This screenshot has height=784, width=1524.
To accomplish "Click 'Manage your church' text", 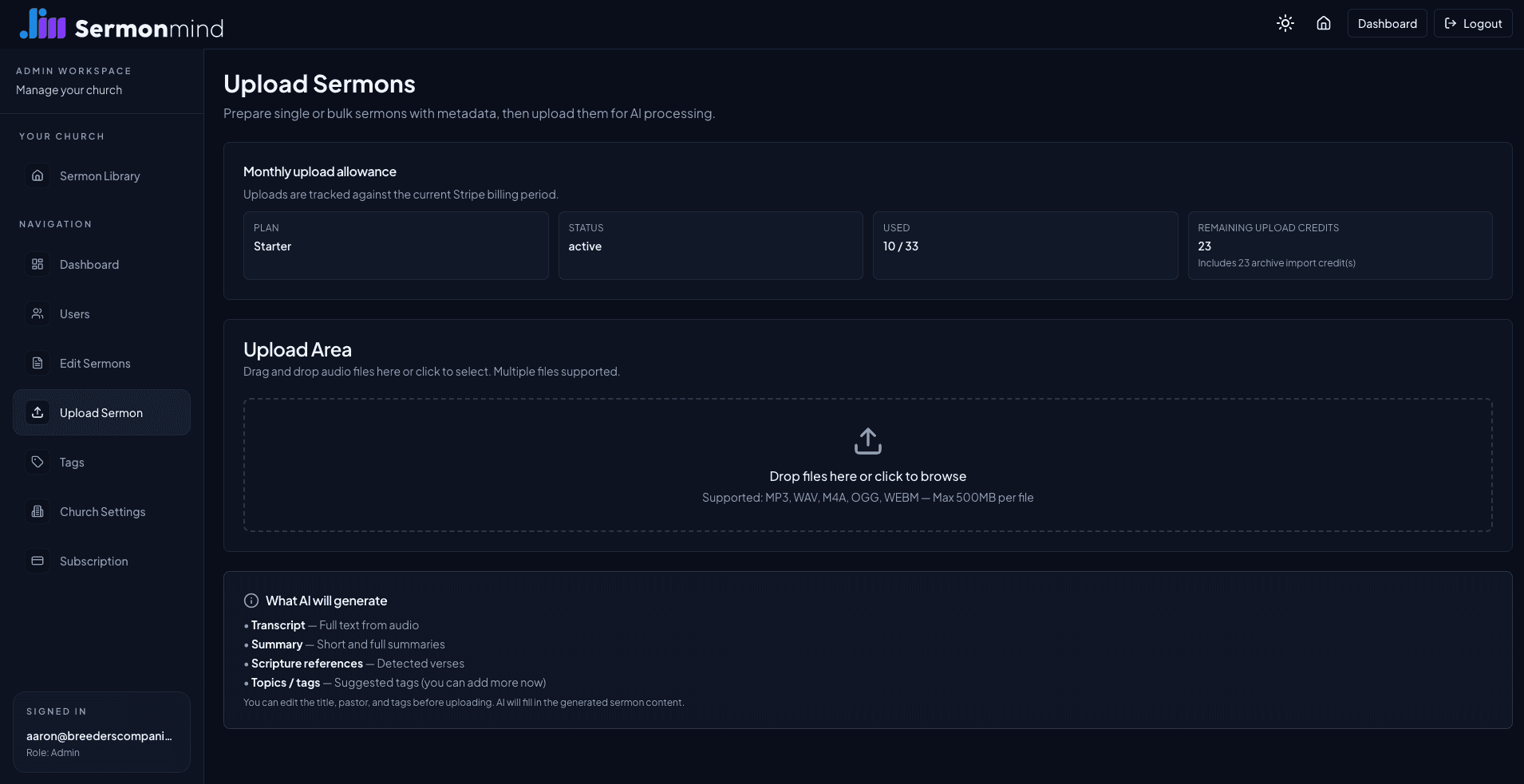I will (x=69, y=90).
